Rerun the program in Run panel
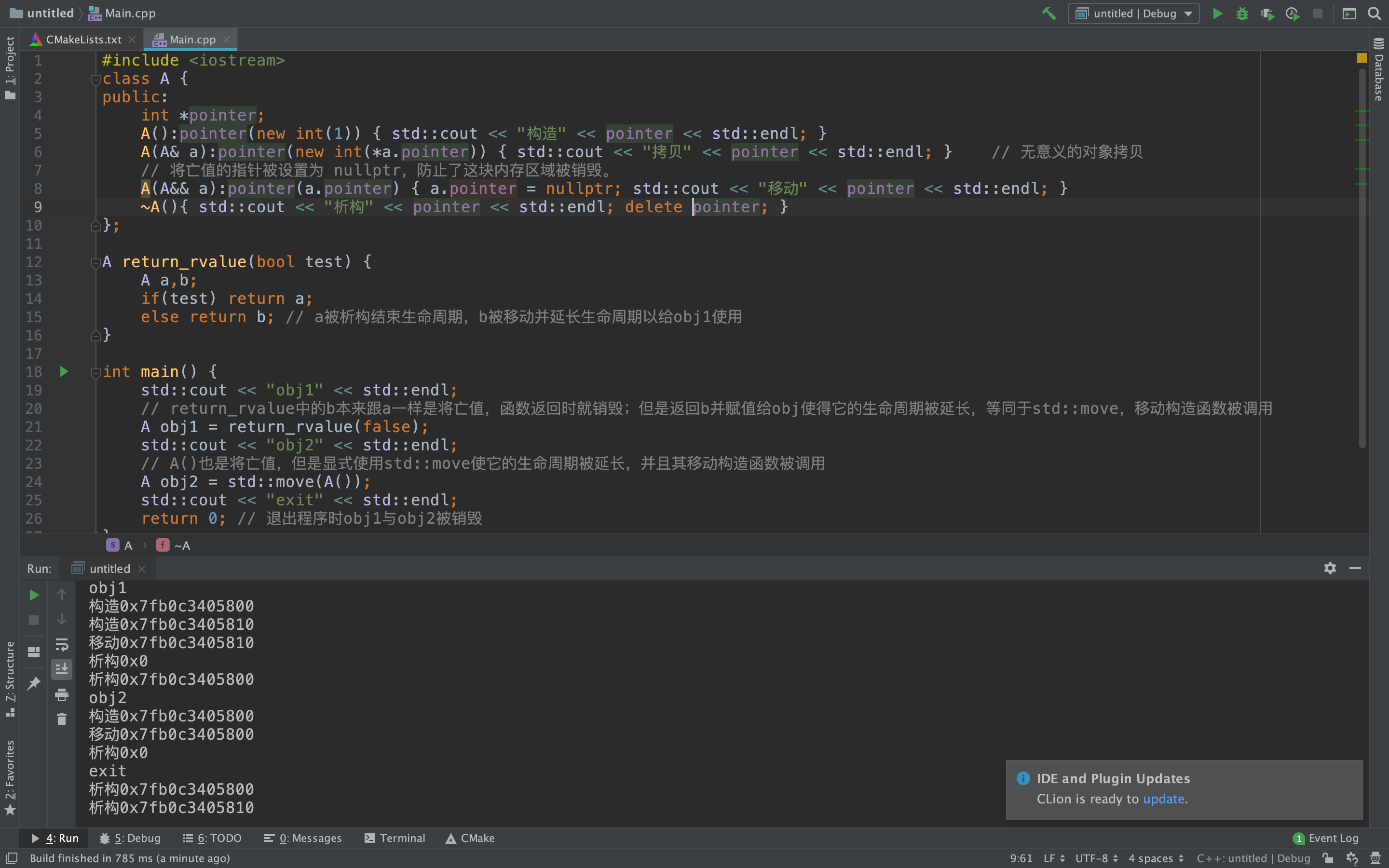Image resolution: width=1389 pixels, height=868 pixels. tap(34, 596)
